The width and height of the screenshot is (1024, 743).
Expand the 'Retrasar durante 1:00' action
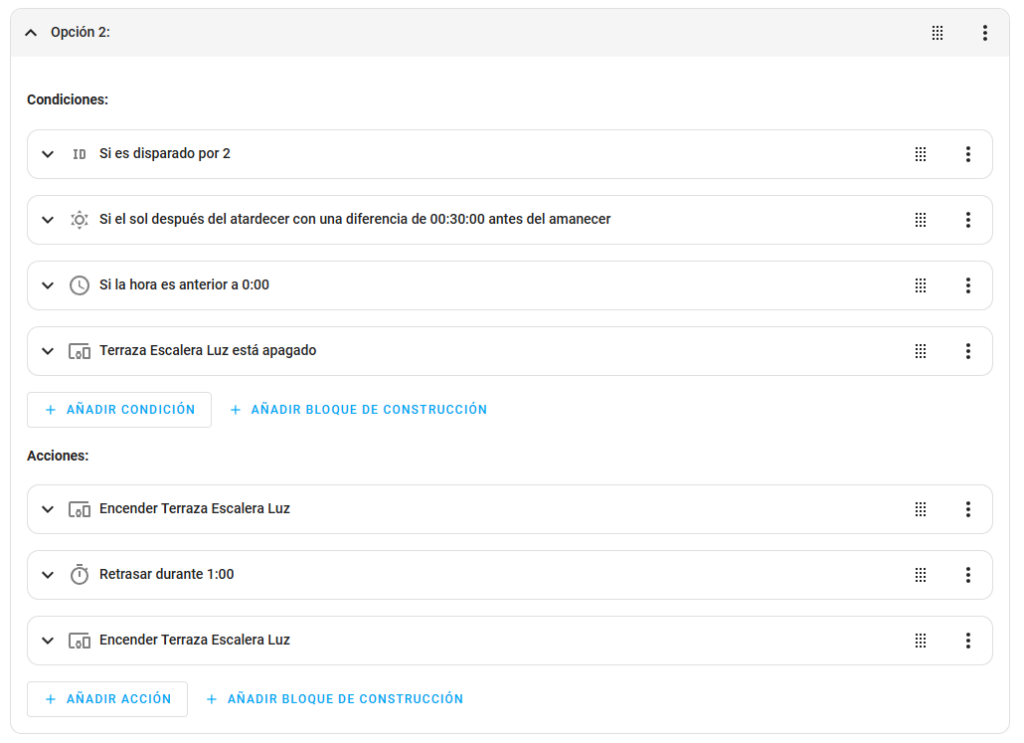click(x=48, y=575)
